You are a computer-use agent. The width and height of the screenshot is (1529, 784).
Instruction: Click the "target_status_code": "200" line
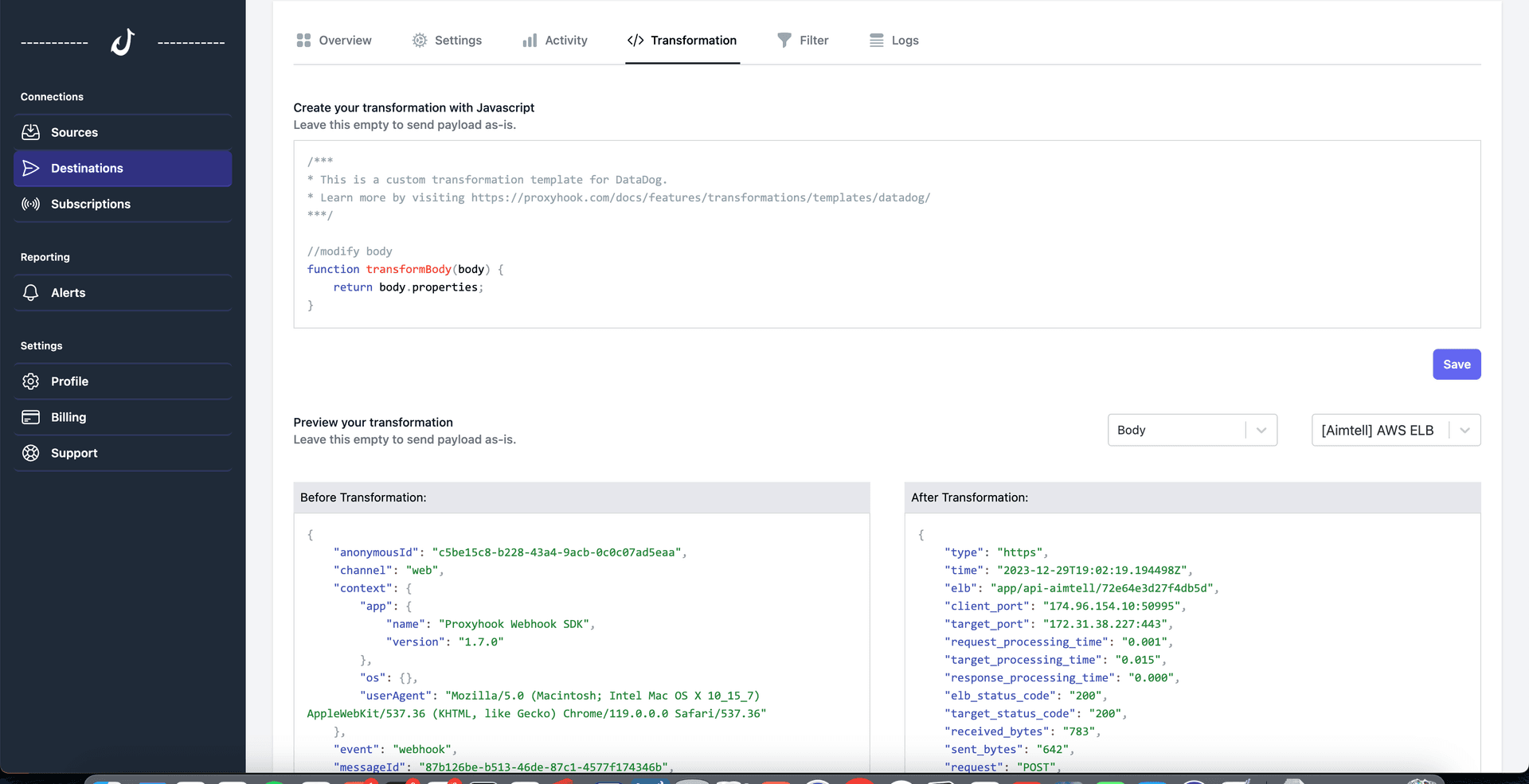point(1035,714)
